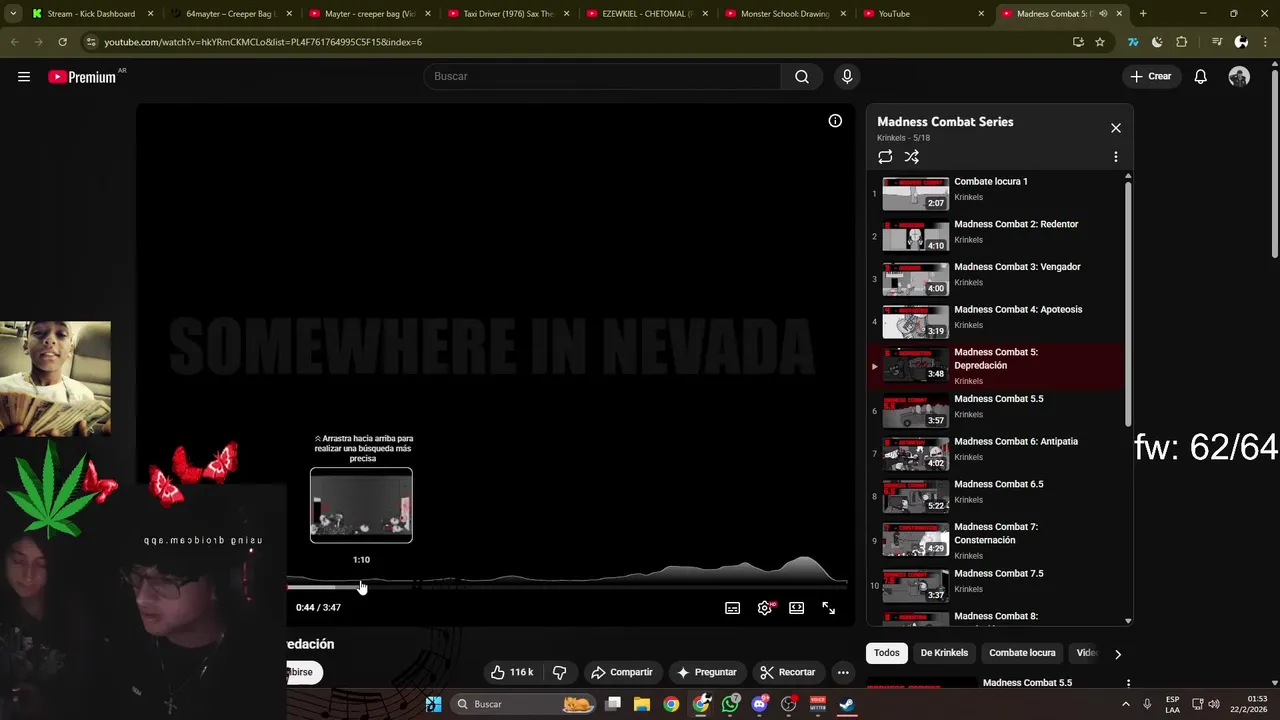Open a new browser tab
The width and height of the screenshot is (1280, 720).
1143,14
